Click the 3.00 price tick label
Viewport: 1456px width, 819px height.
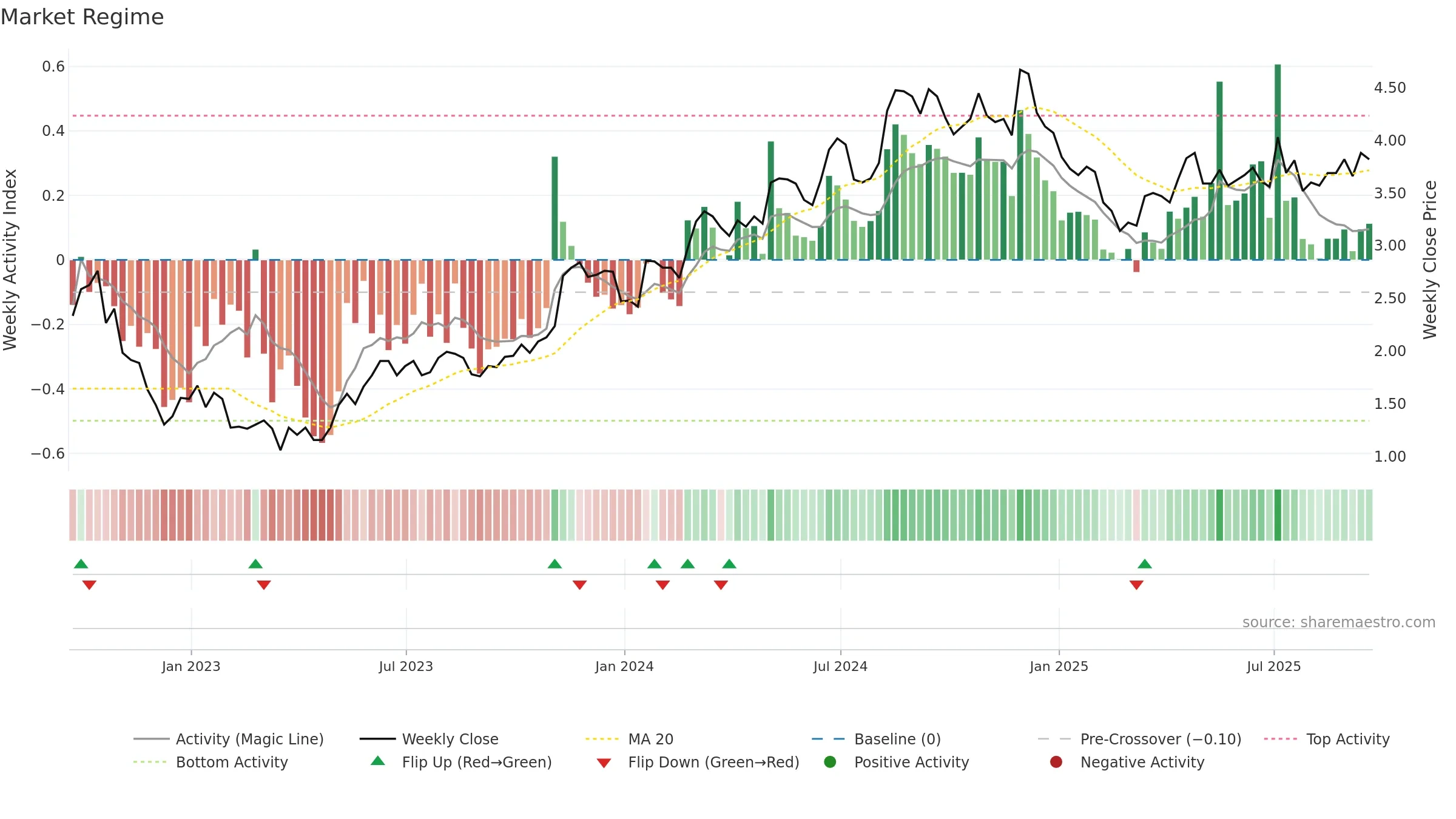pos(1390,246)
